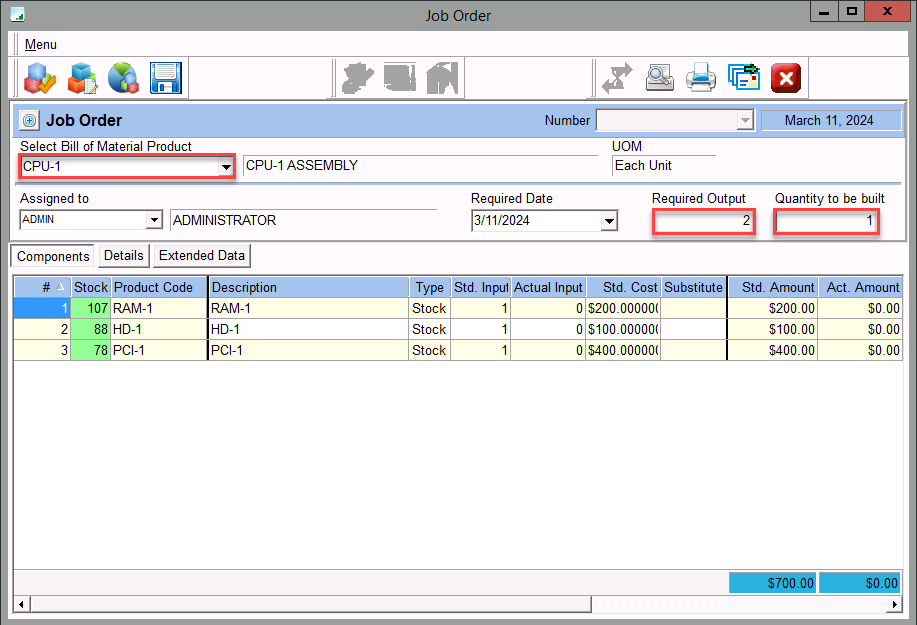Open the Assigned to ADMIN dropdown

pos(154,220)
